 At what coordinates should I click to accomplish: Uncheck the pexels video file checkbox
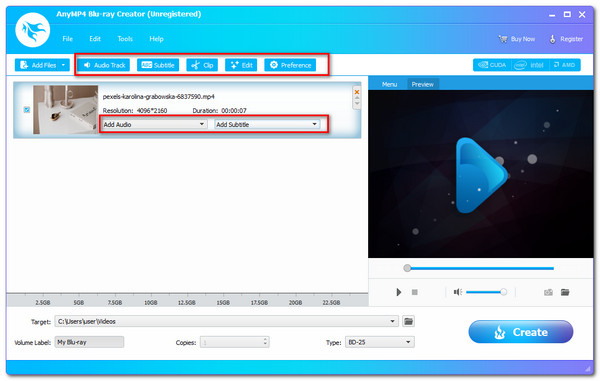point(27,110)
